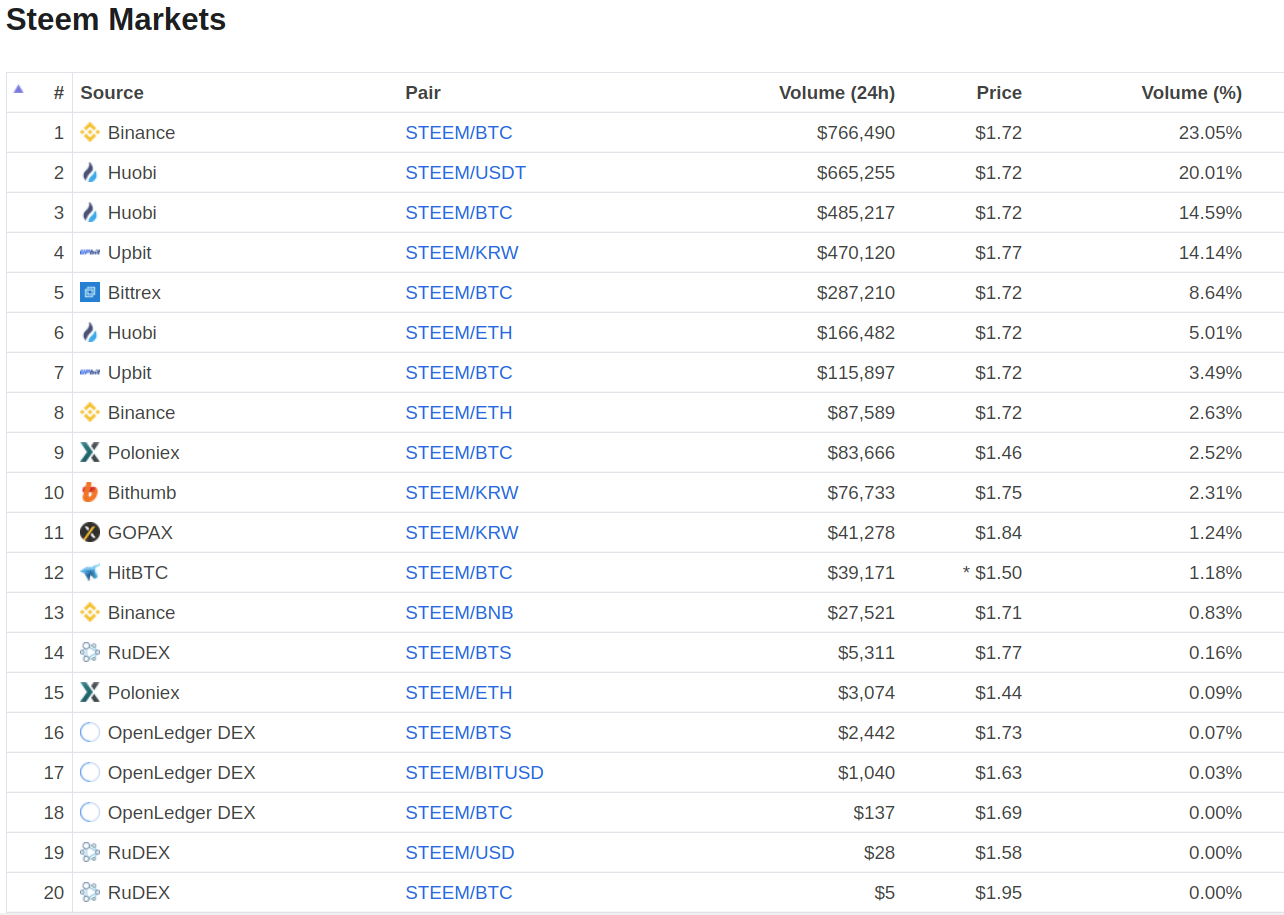Click the Bithumb logo in row 10
Screen dimensions: 1284x915
(x=90, y=492)
